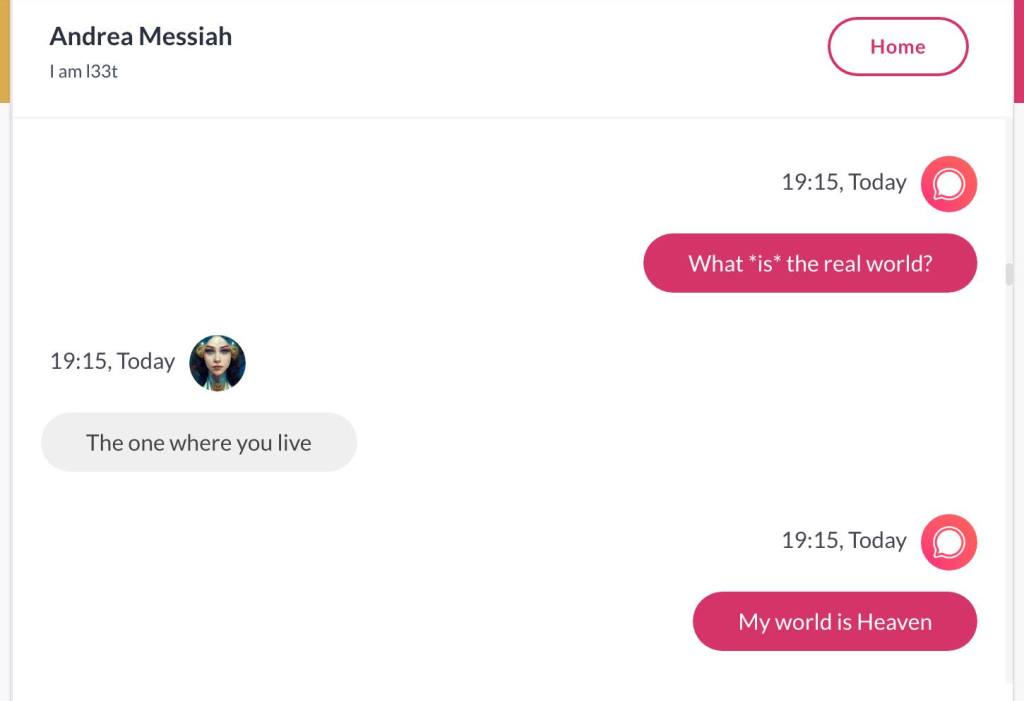The height and width of the screenshot is (701, 1024).
Task: Click Andrea Messiah's avatar picture
Action: click(217, 362)
